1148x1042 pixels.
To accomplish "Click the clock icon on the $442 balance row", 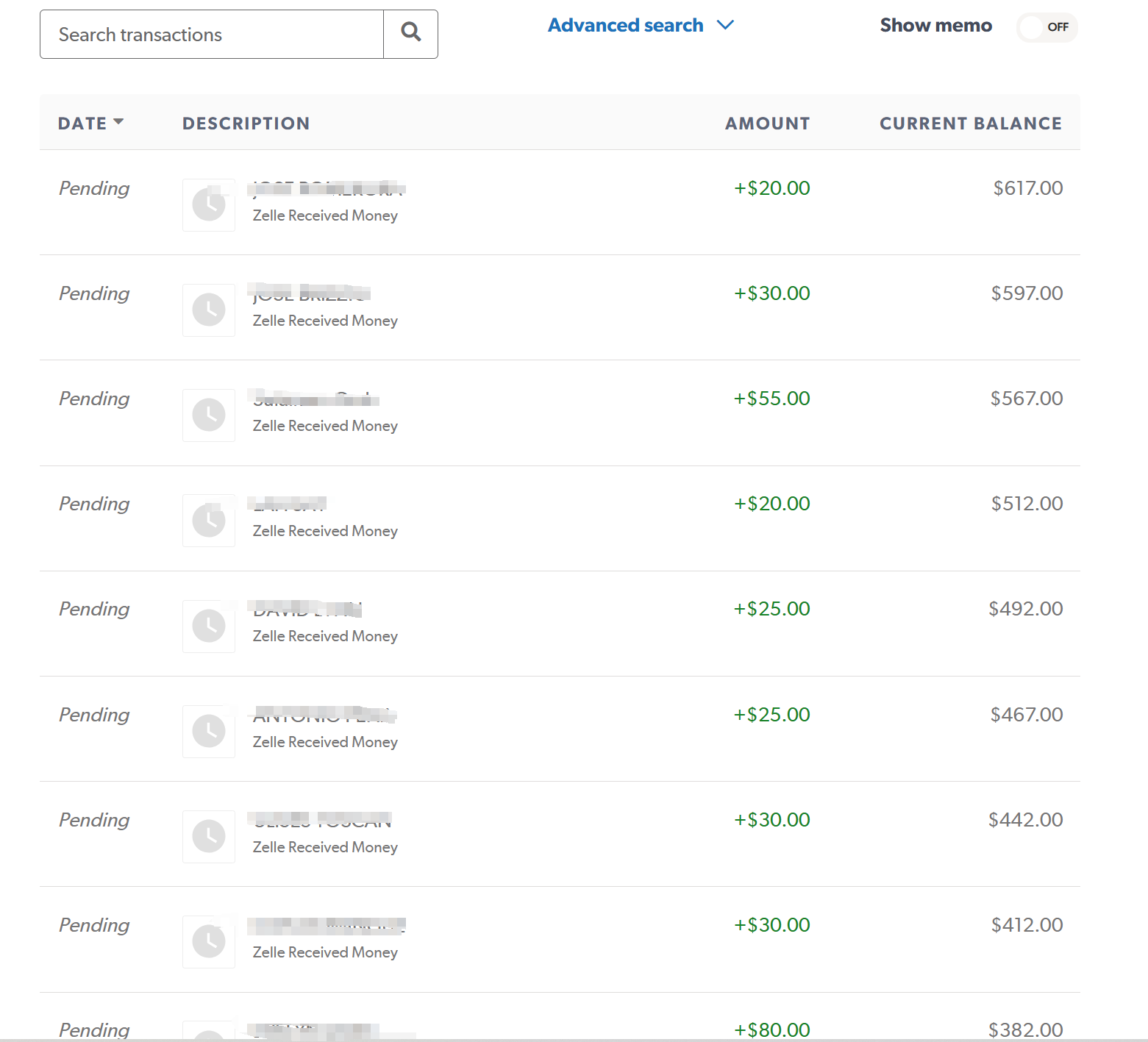I will coord(208,836).
